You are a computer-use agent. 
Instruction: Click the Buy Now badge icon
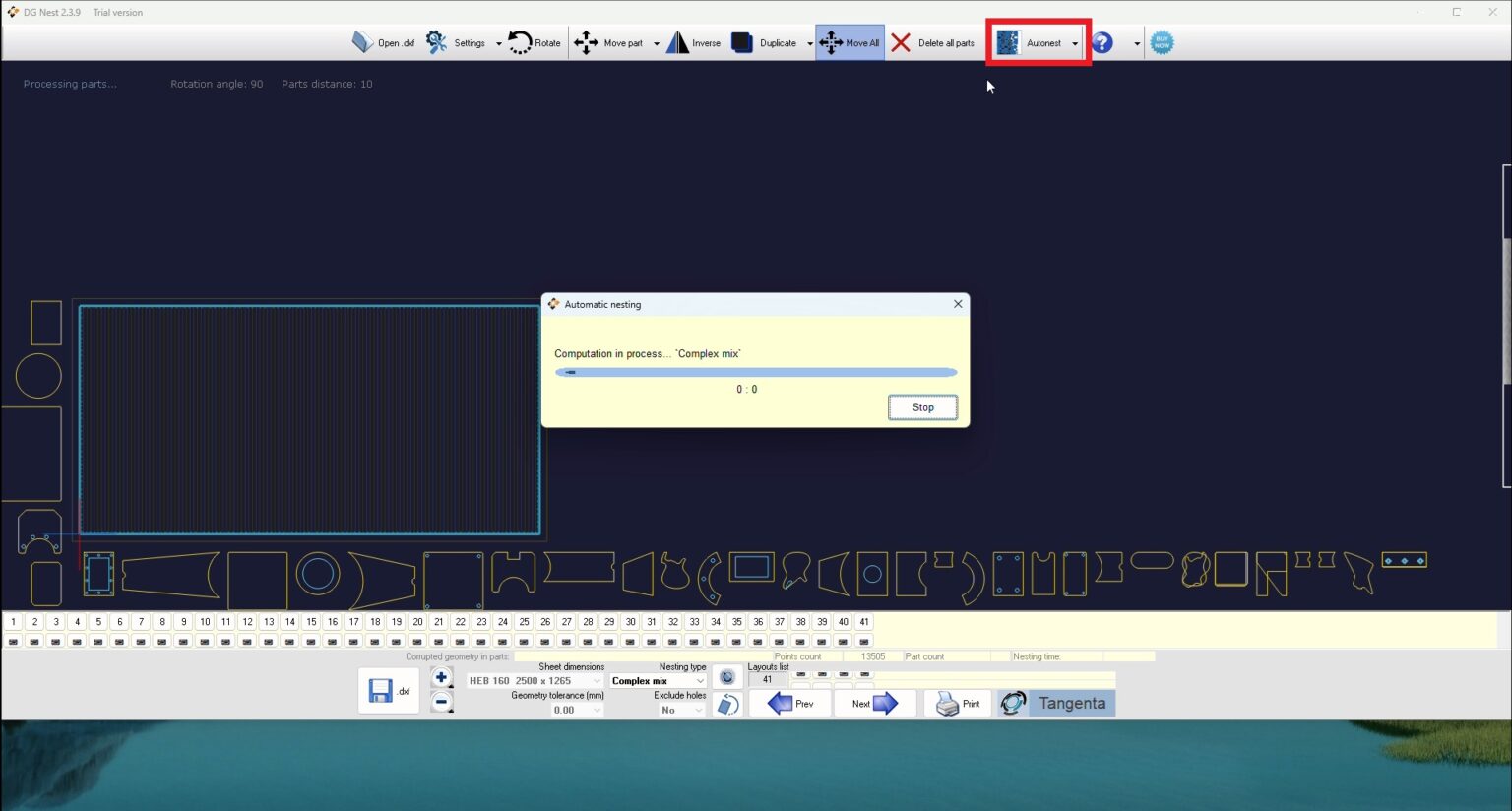coord(1162,42)
